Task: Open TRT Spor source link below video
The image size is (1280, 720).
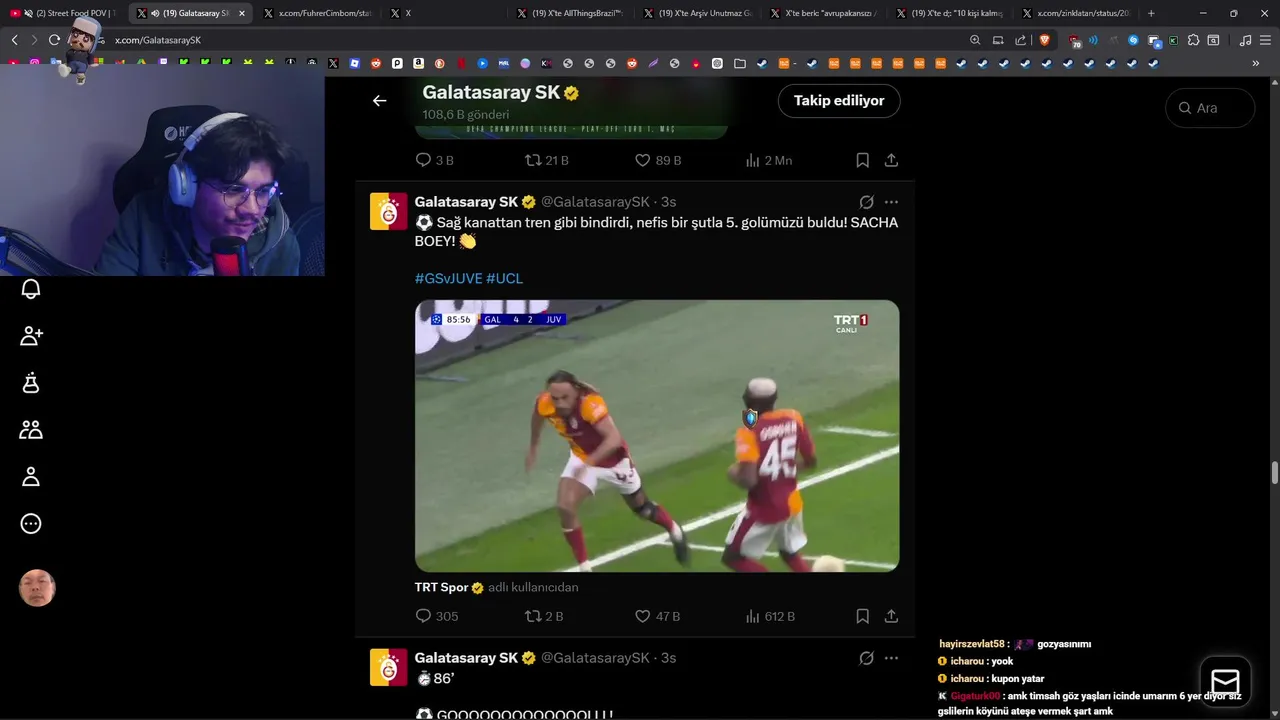Action: click(441, 587)
